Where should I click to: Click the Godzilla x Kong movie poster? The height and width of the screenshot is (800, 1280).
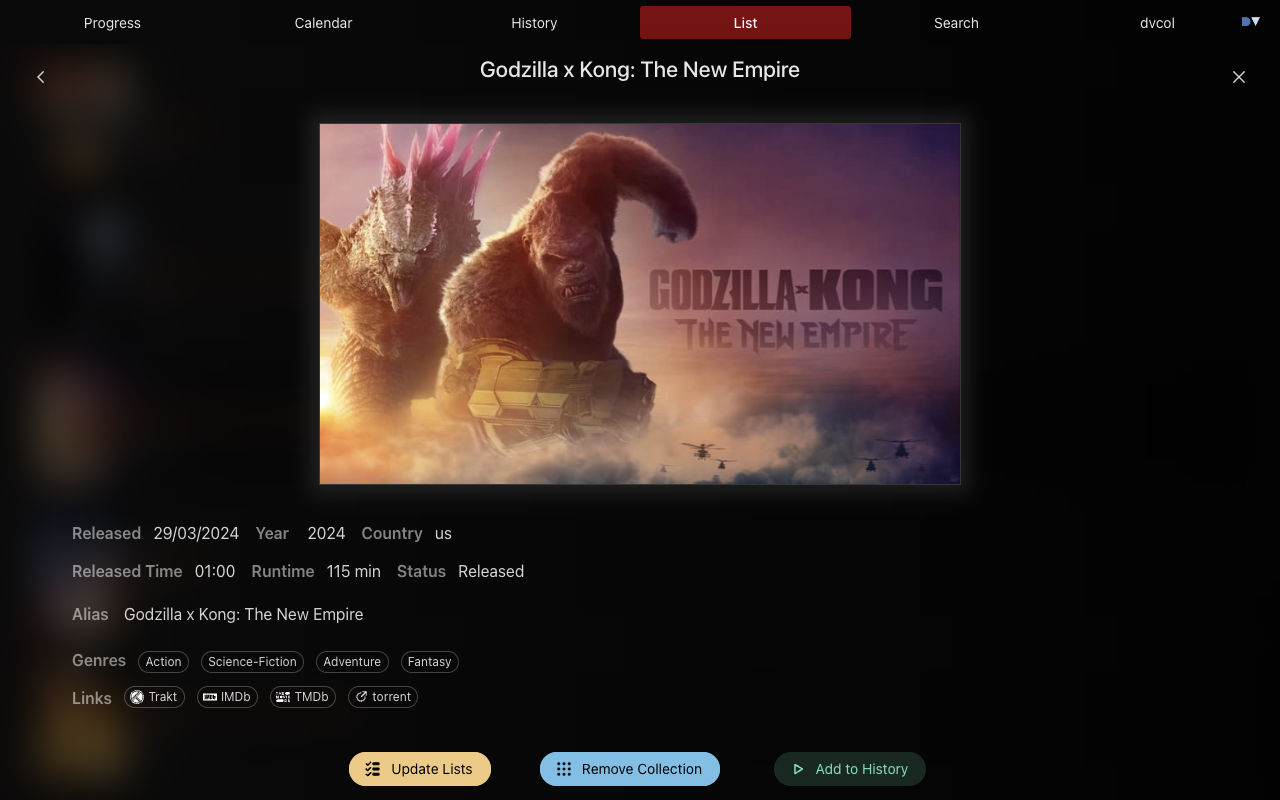click(x=640, y=304)
